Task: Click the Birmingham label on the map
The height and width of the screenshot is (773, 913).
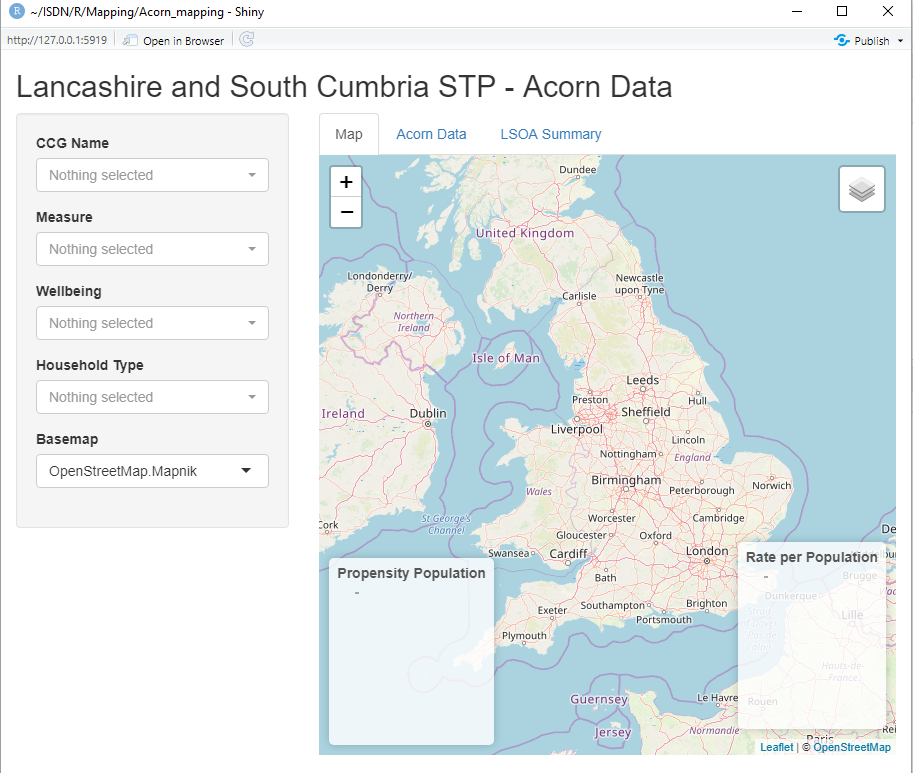Action: 627,480
